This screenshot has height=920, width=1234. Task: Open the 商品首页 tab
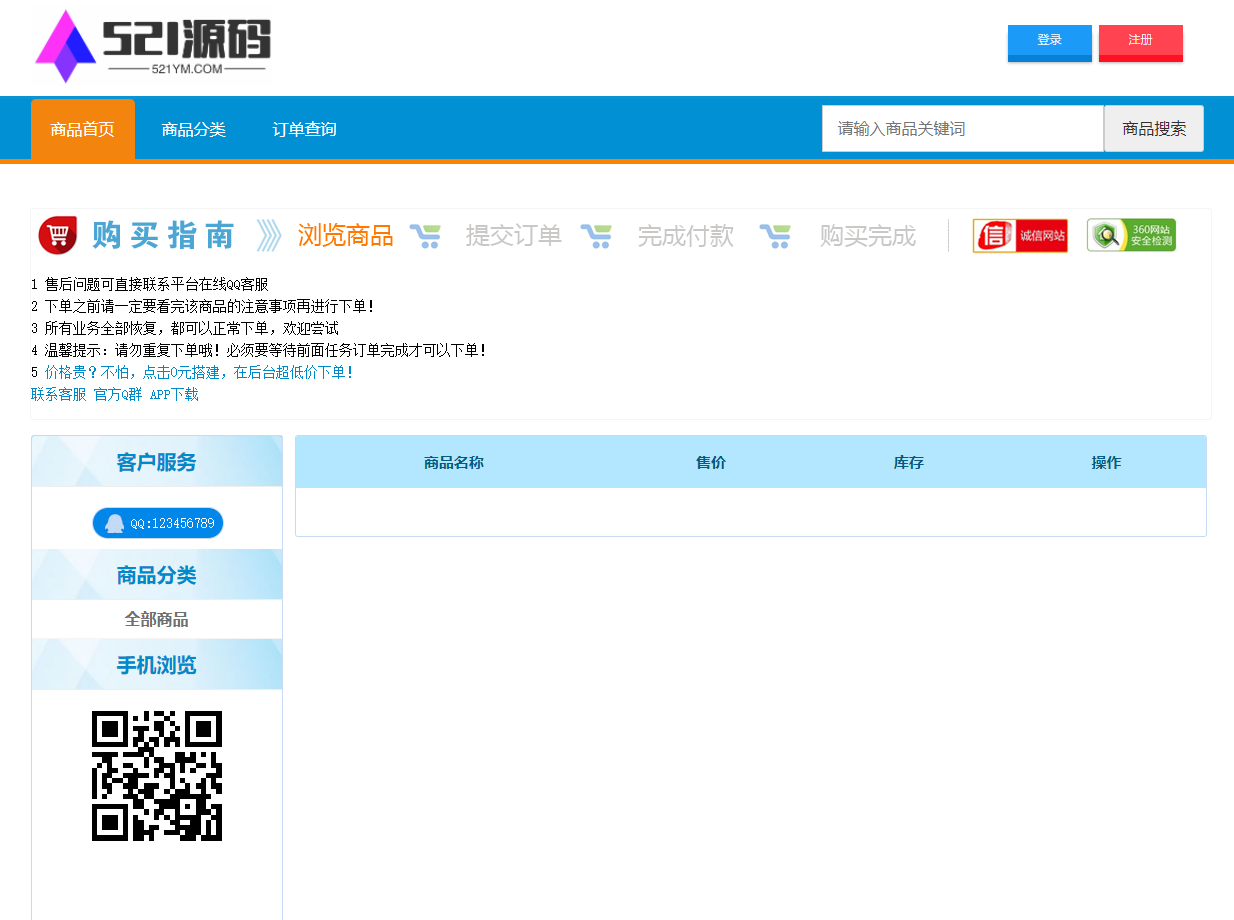click(83, 129)
